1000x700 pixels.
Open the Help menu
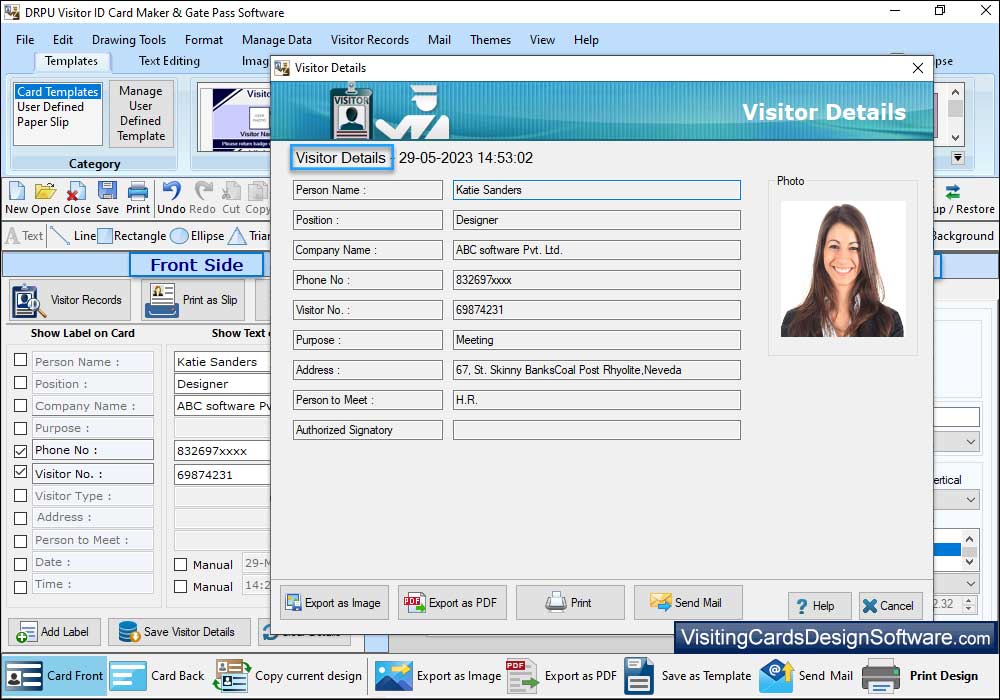click(586, 40)
